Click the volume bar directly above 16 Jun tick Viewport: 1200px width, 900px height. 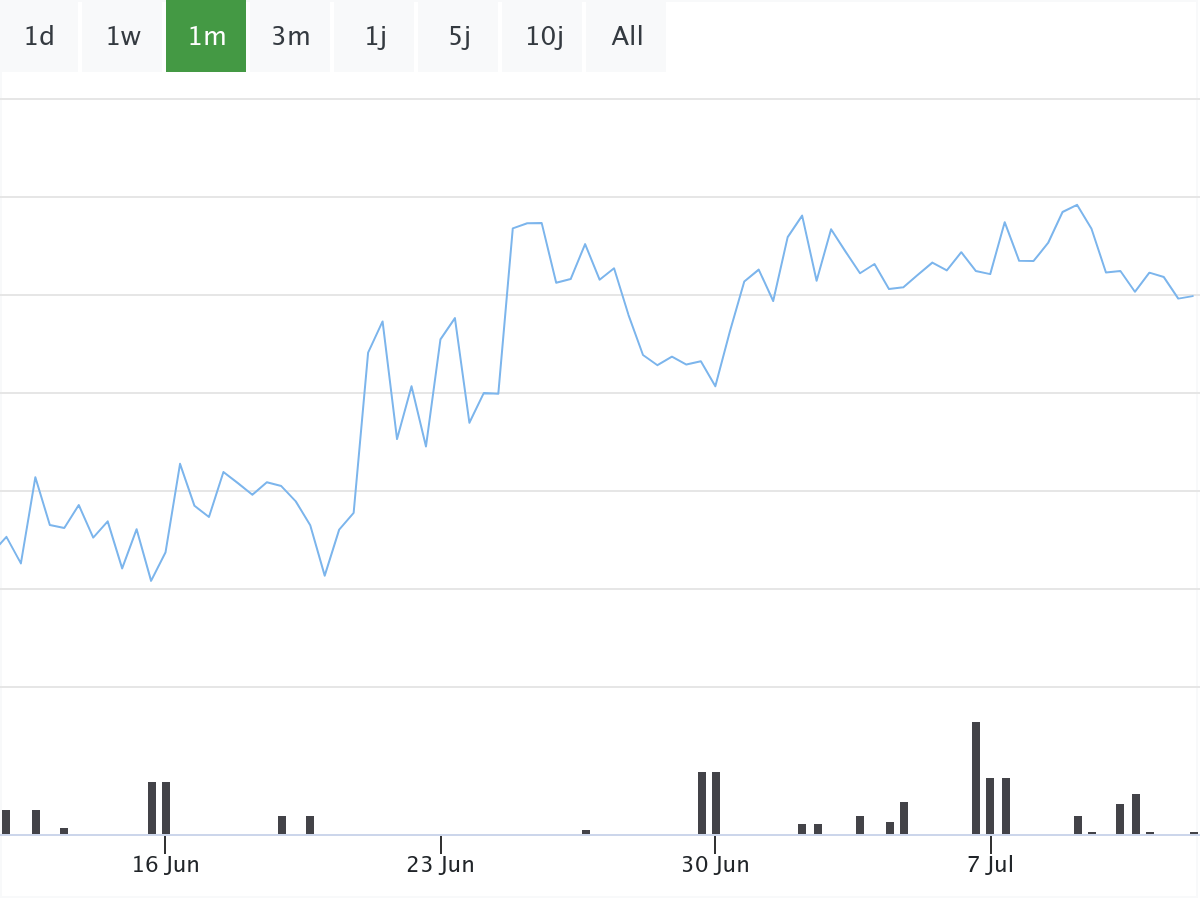[166, 807]
